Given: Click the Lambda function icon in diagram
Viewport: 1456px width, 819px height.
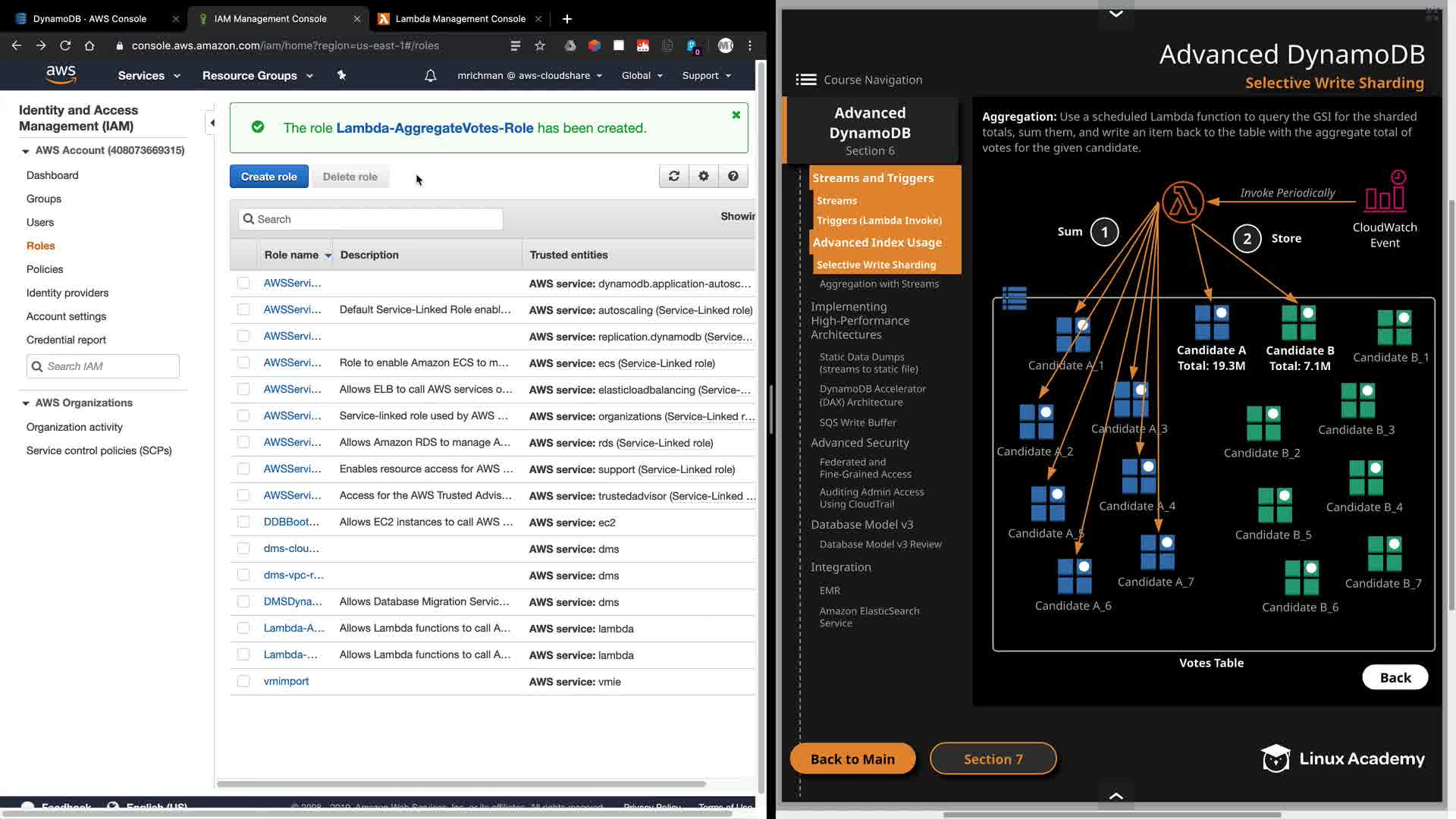Looking at the screenshot, I should click(1182, 202).
